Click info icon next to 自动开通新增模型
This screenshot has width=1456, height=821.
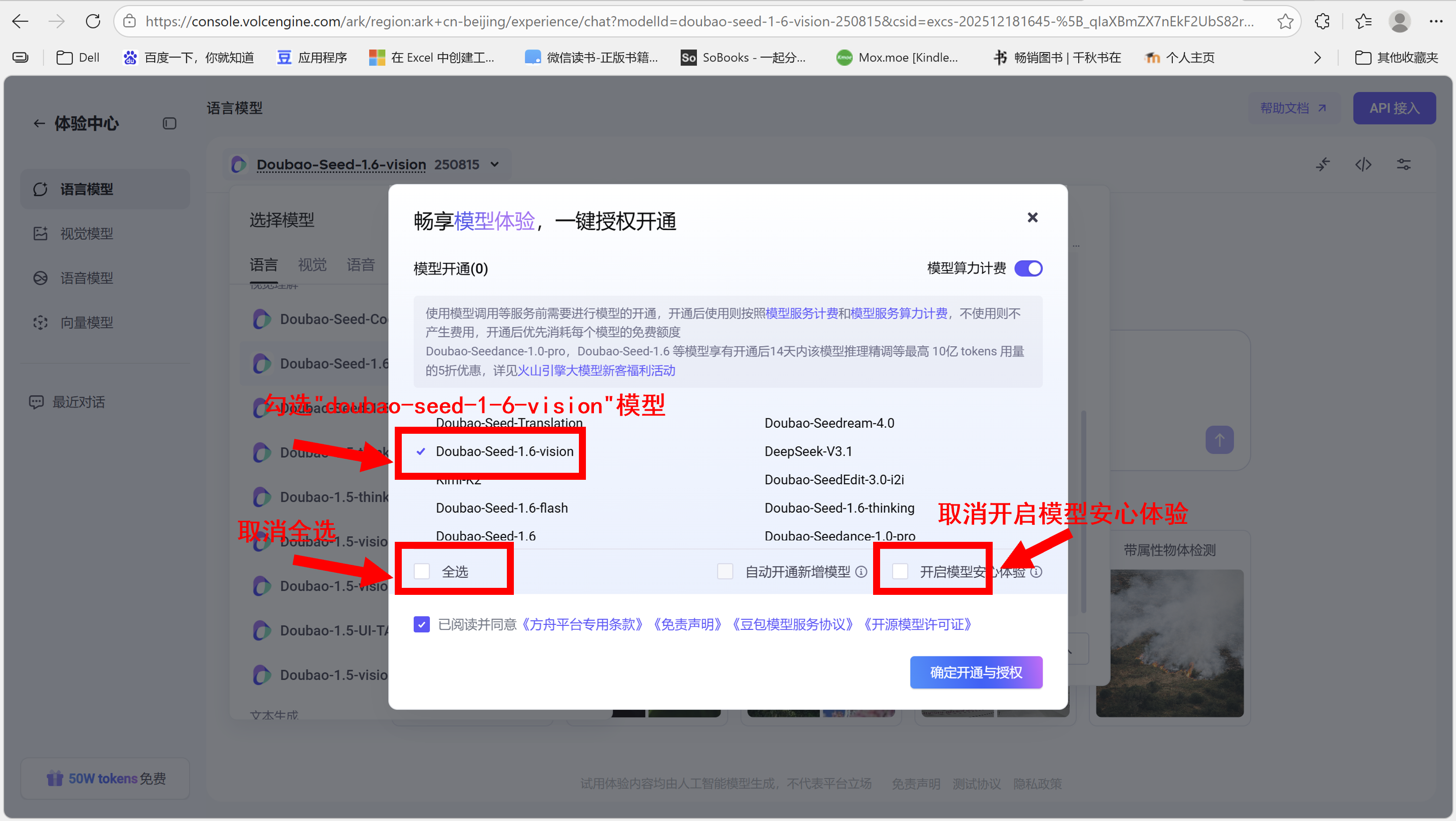861,572
